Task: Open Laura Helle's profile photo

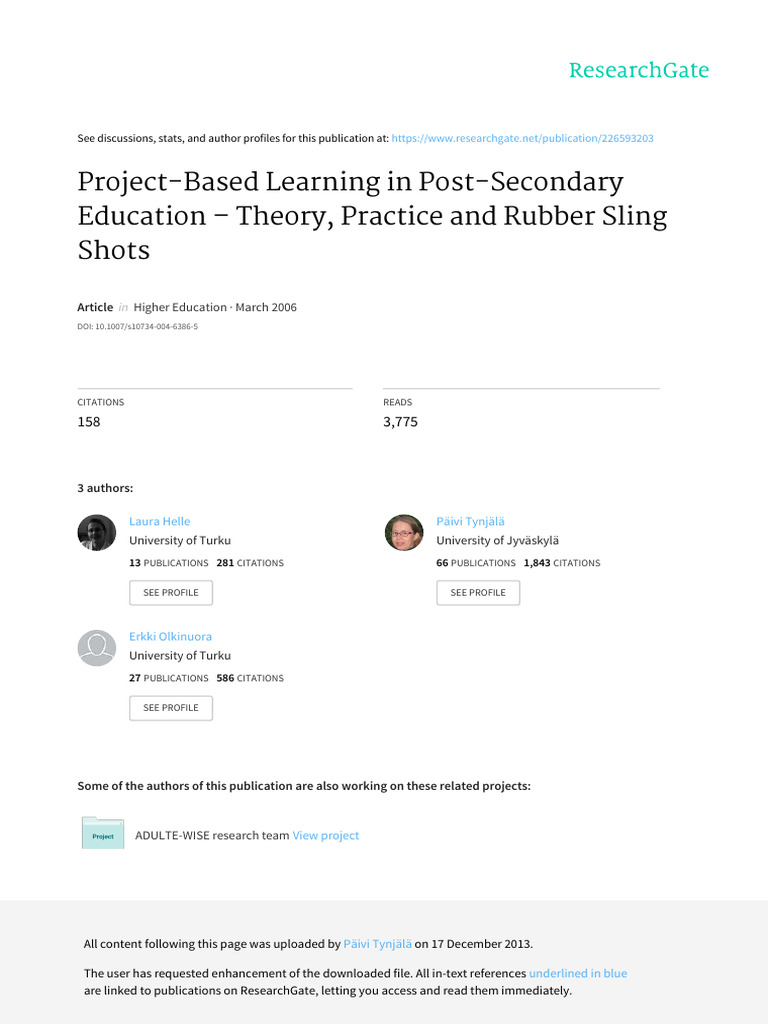Action: coord(97,533)
